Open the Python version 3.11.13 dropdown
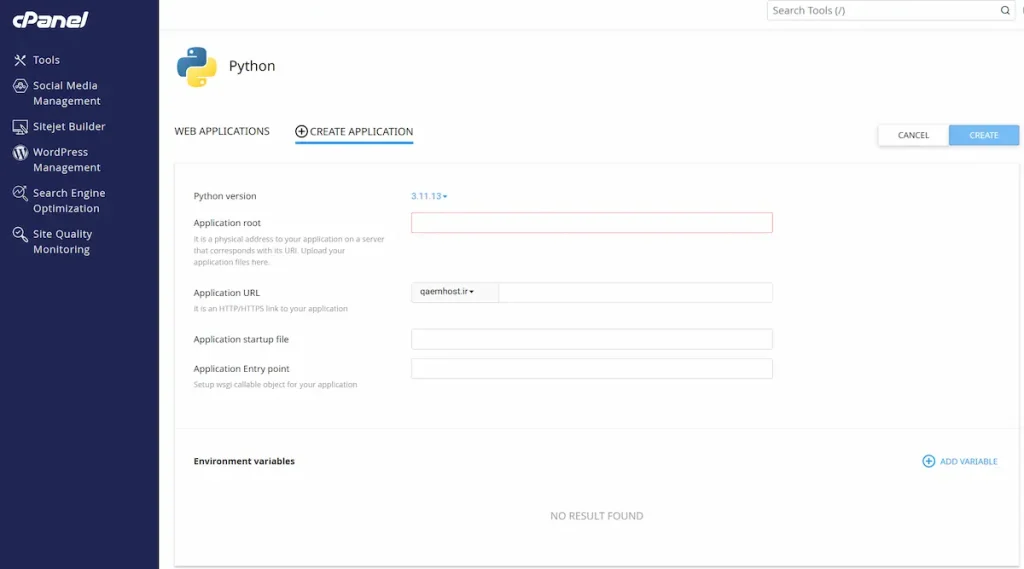Image resolution: width=1024 pixels, height=569 pixels. tap(429, 196)
